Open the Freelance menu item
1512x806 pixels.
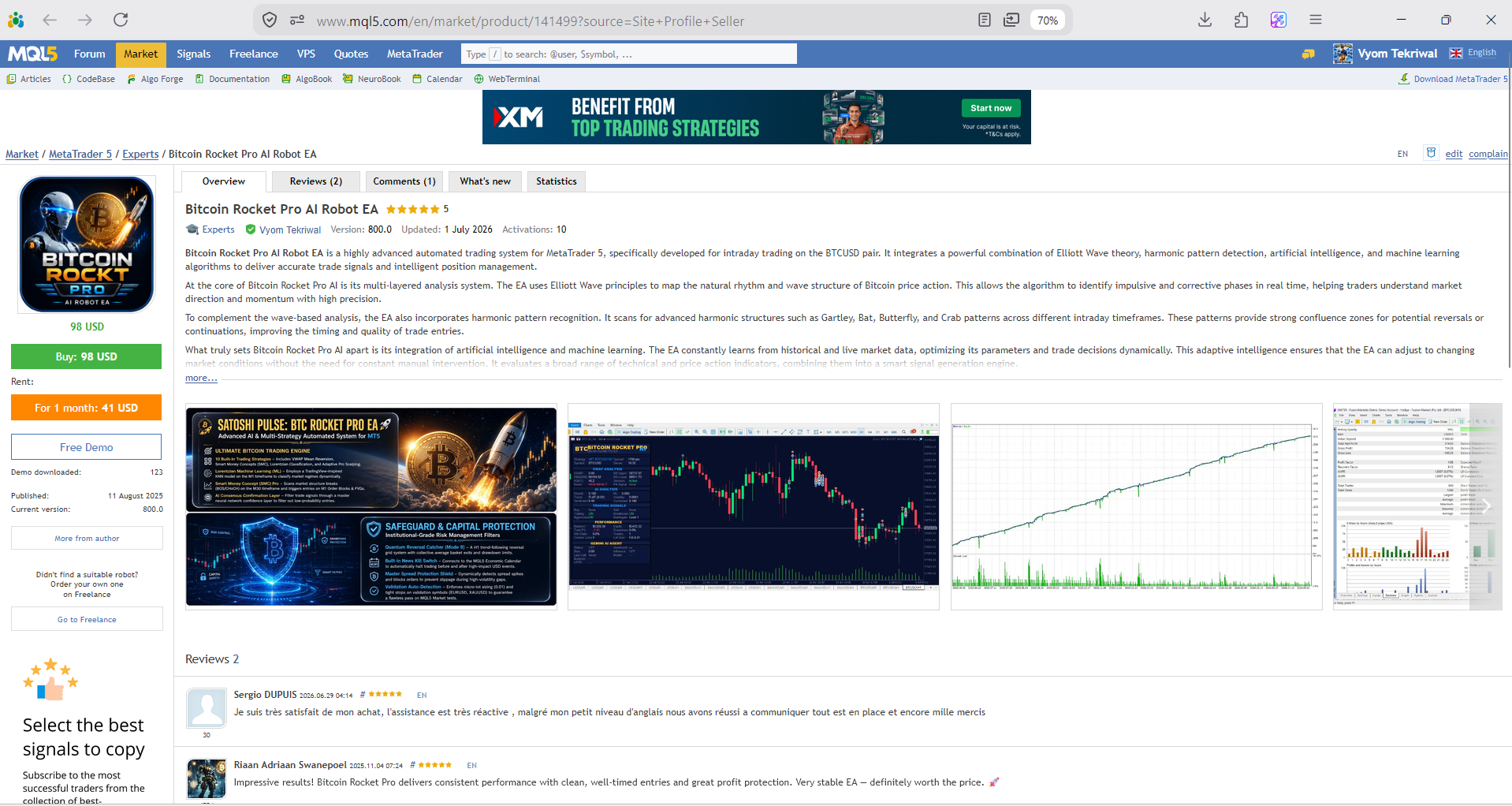pos(254,54)
